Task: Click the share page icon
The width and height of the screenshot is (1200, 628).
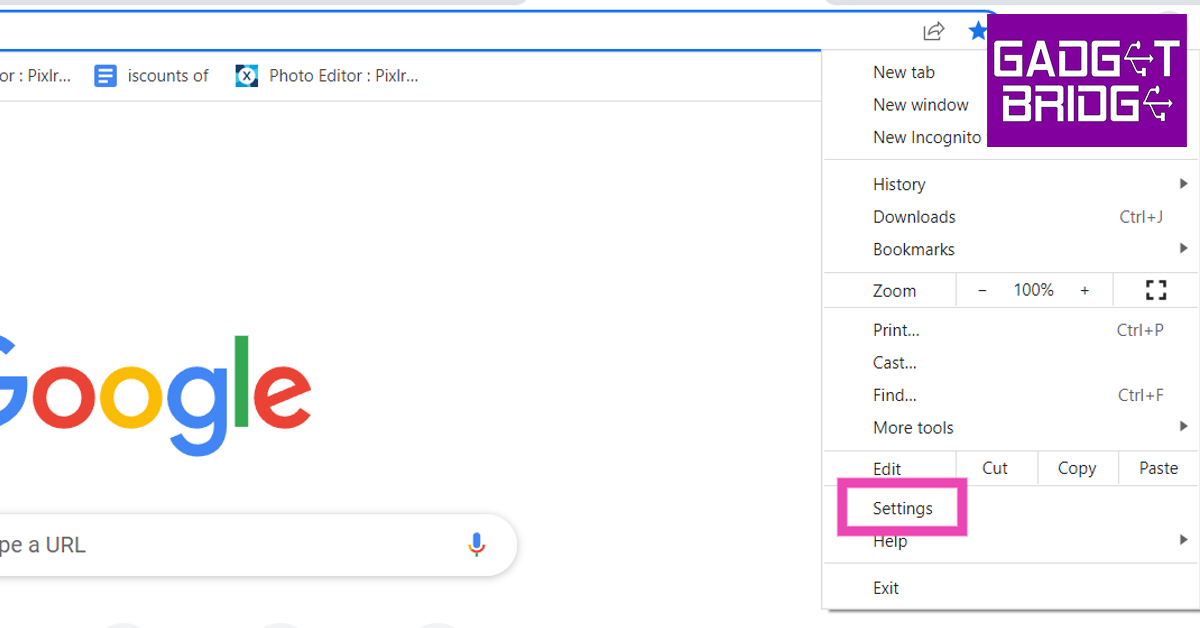Action: click(933, 31)
